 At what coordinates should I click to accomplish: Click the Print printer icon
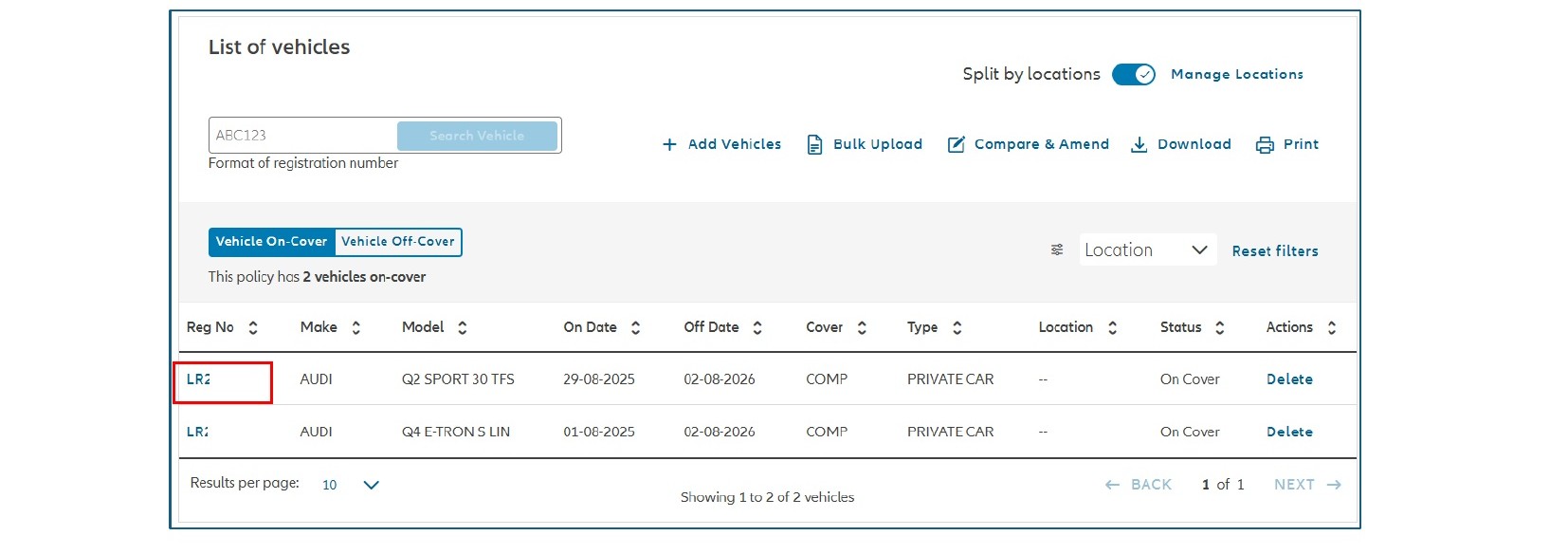pyautogui.click(x=1265, y=144)
